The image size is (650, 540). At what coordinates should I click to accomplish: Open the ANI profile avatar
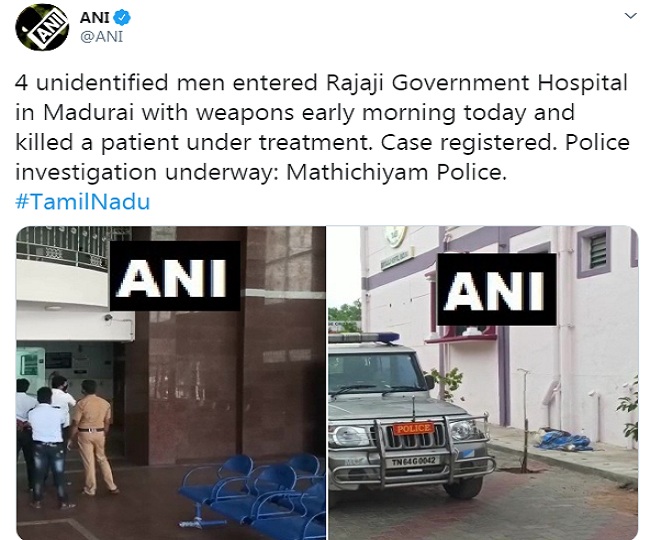[42, 27]
